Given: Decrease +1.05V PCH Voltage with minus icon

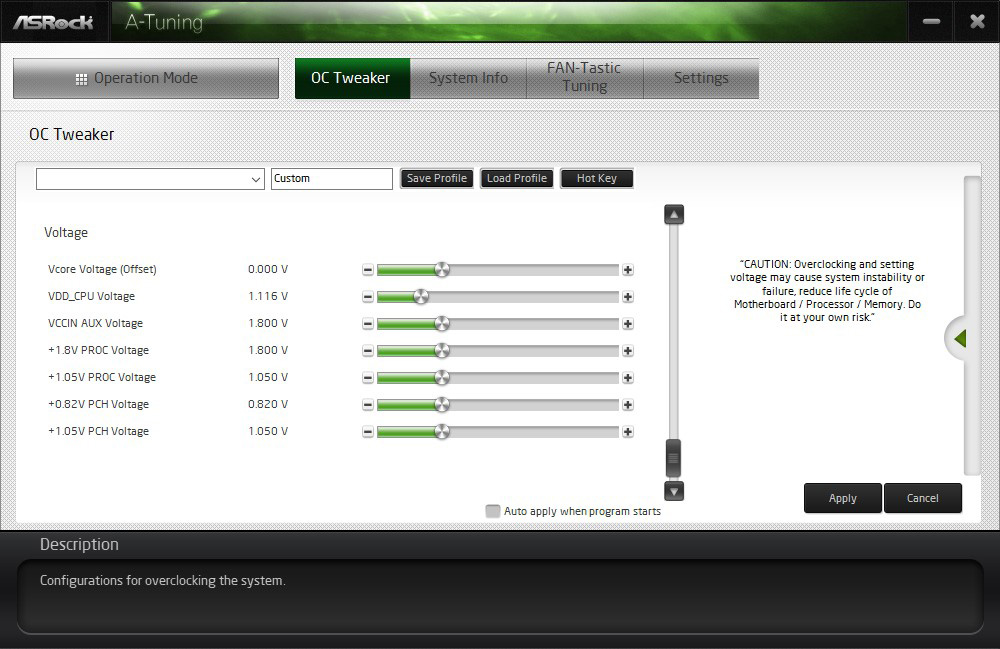Looking at the screenshot, I should coord(368,432).
